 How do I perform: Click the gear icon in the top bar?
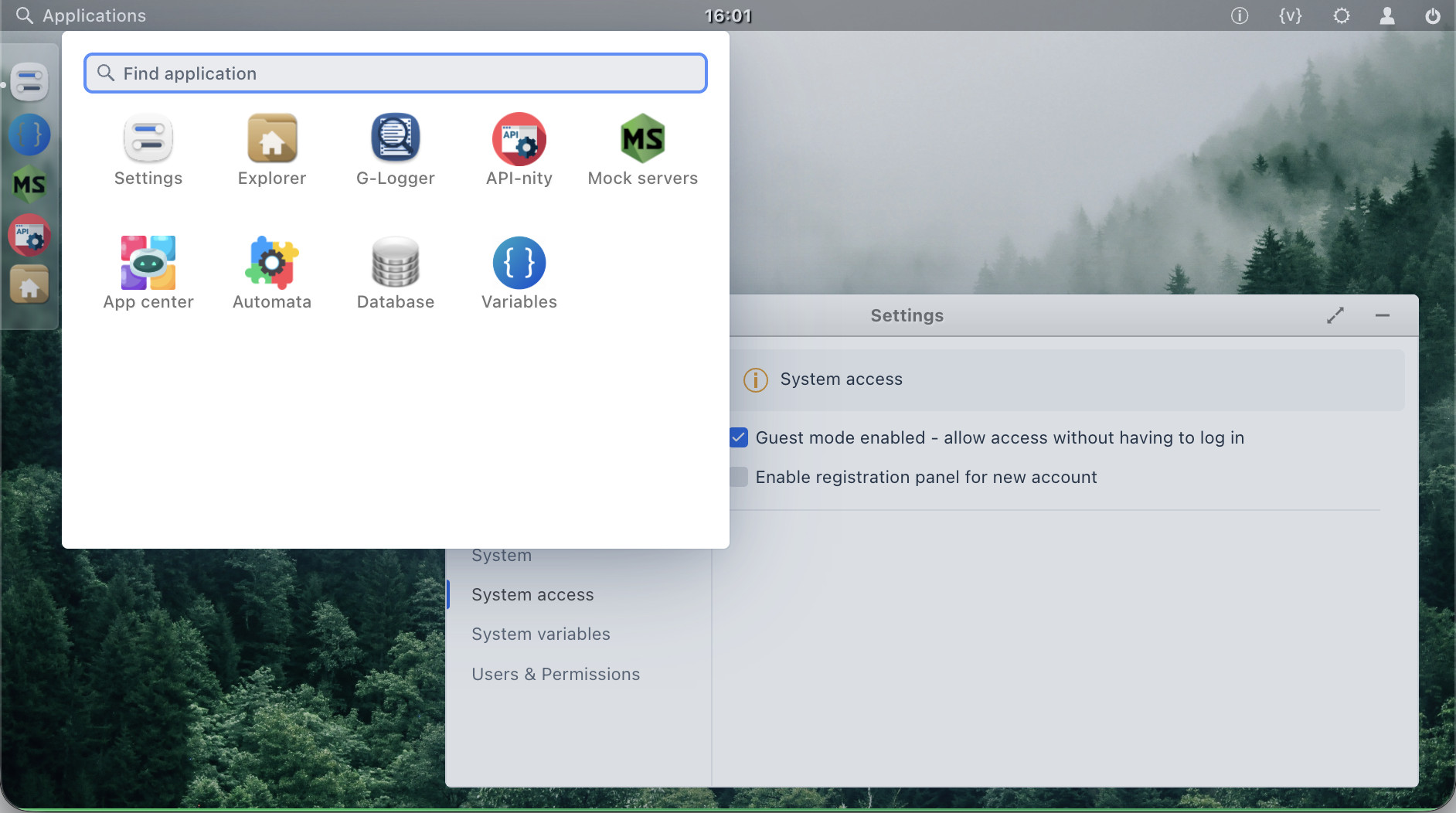[1342, 15]
